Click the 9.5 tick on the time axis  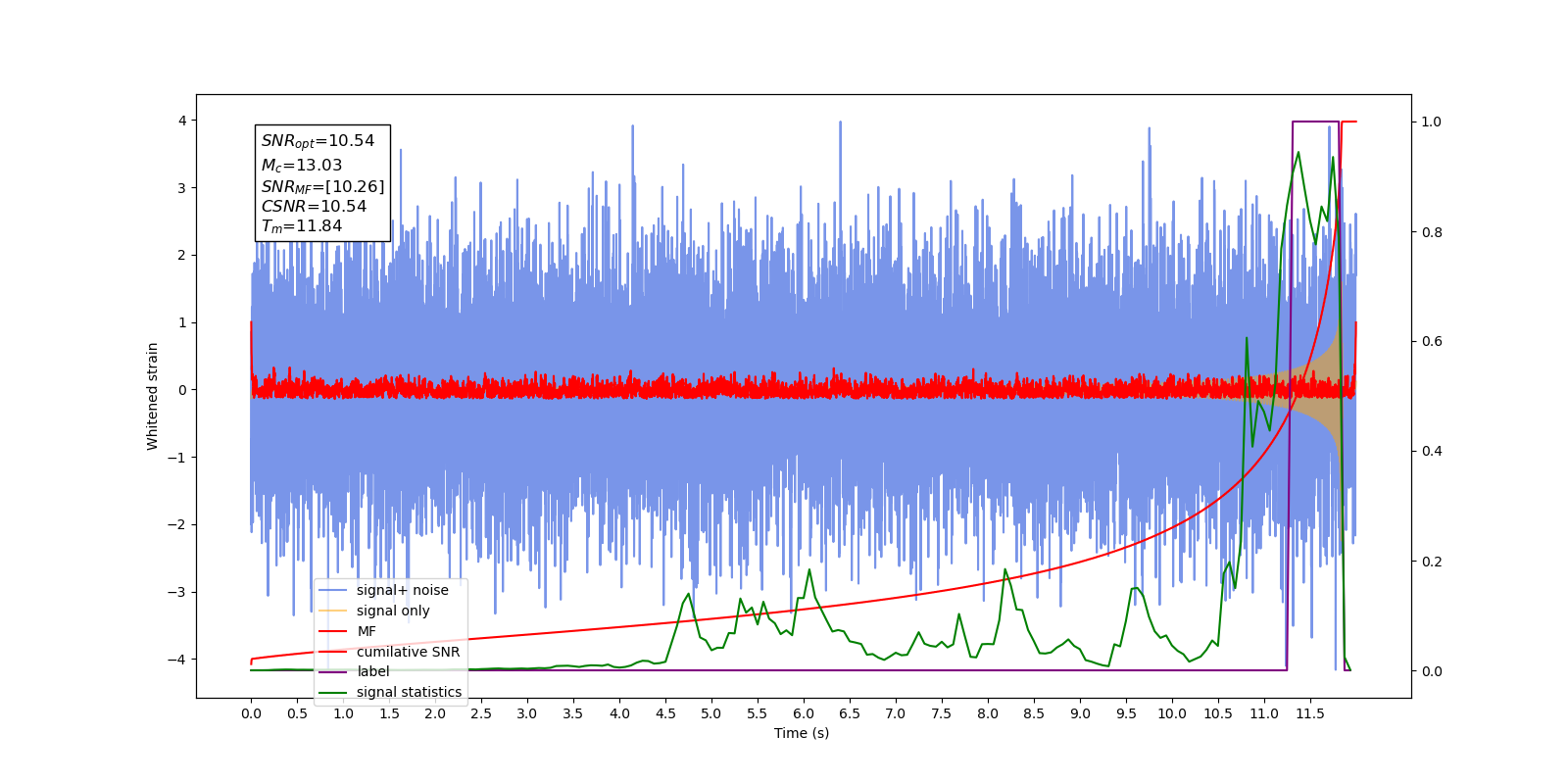point(1126,713)
